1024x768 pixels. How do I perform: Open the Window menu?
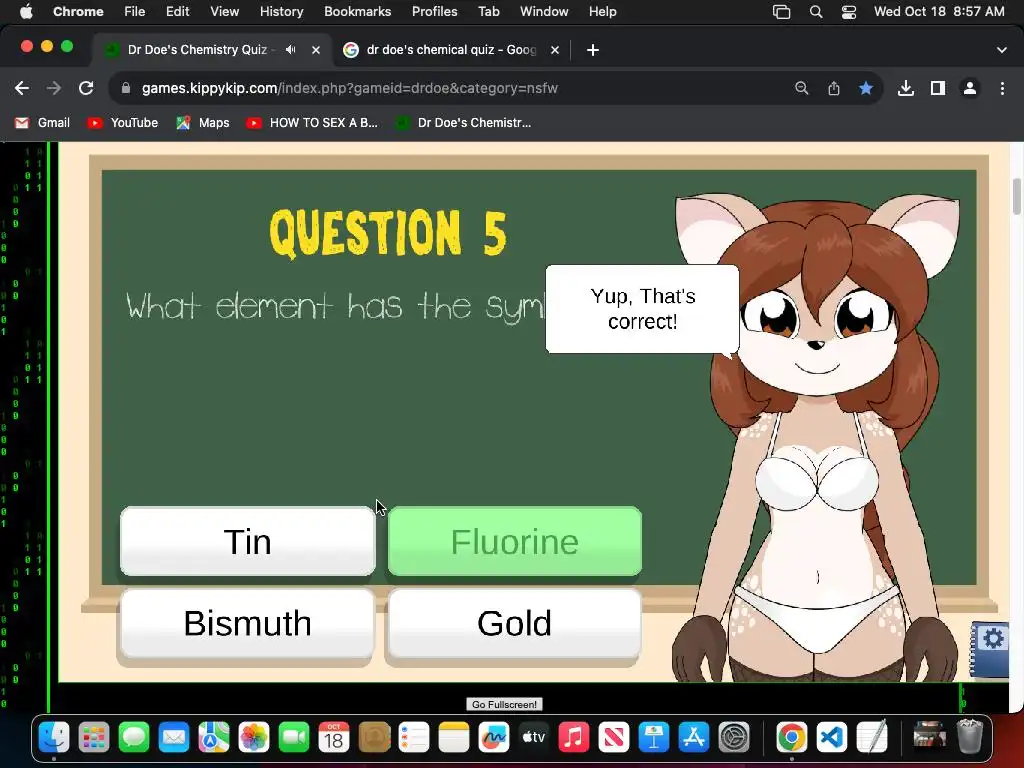coord(544,12)
